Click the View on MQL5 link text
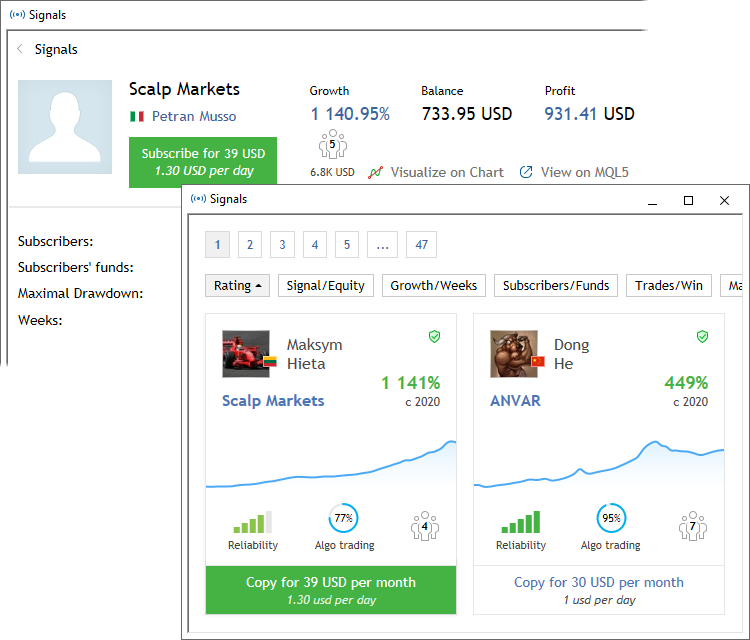Image resolution: width=750 pixels, height=640 pixels. 585,172
